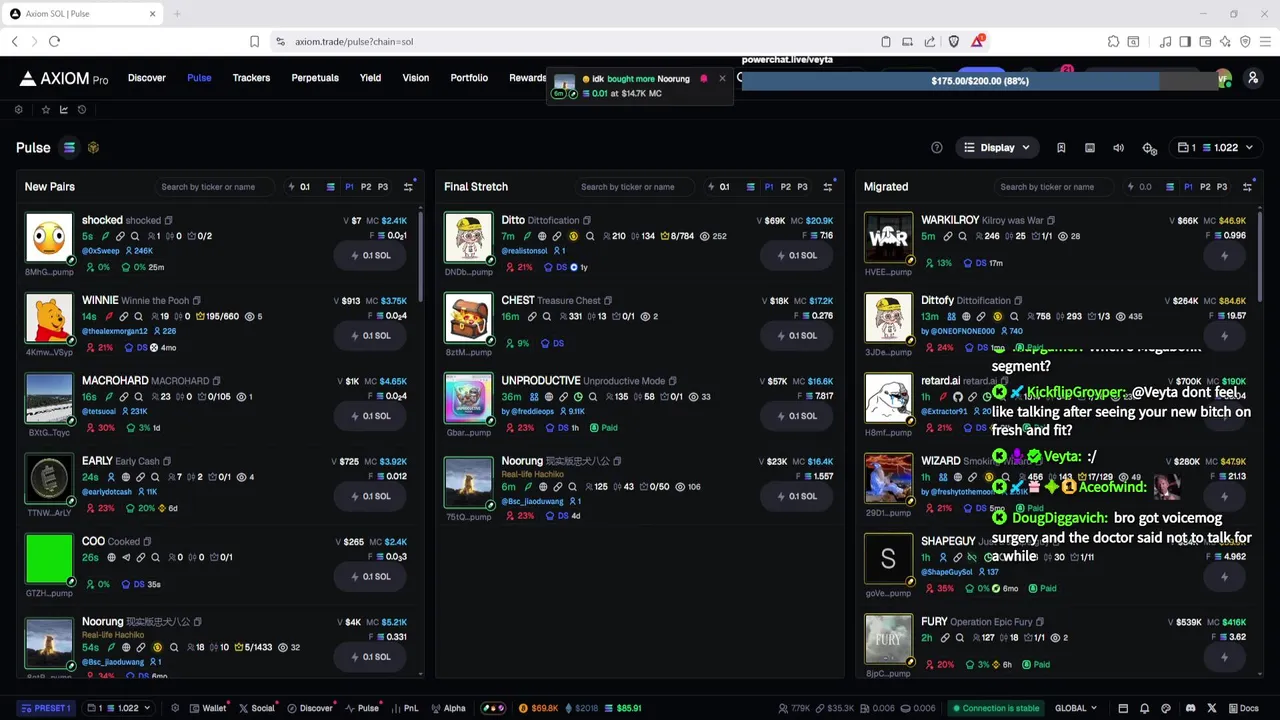Copy the Dittofy token name icon
This screenshot has height=720, width=1280.
(1018, 301)
